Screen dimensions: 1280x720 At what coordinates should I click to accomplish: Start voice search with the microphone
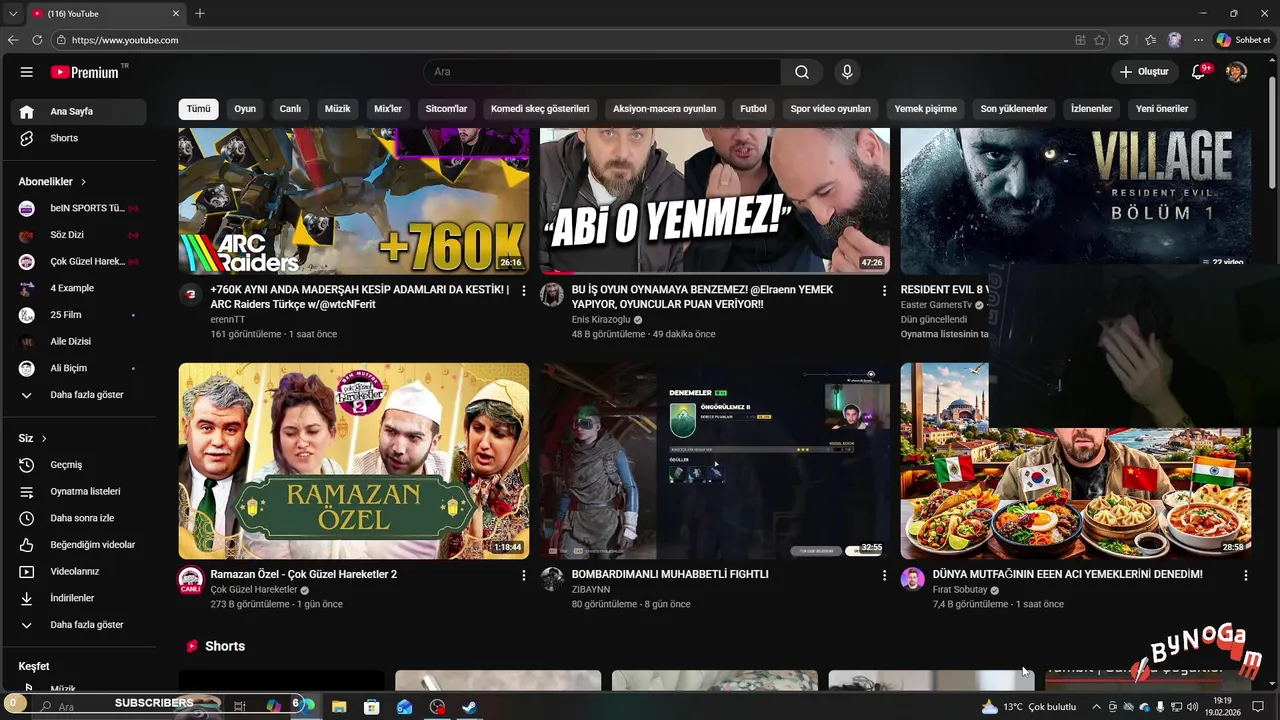point(847,72)
